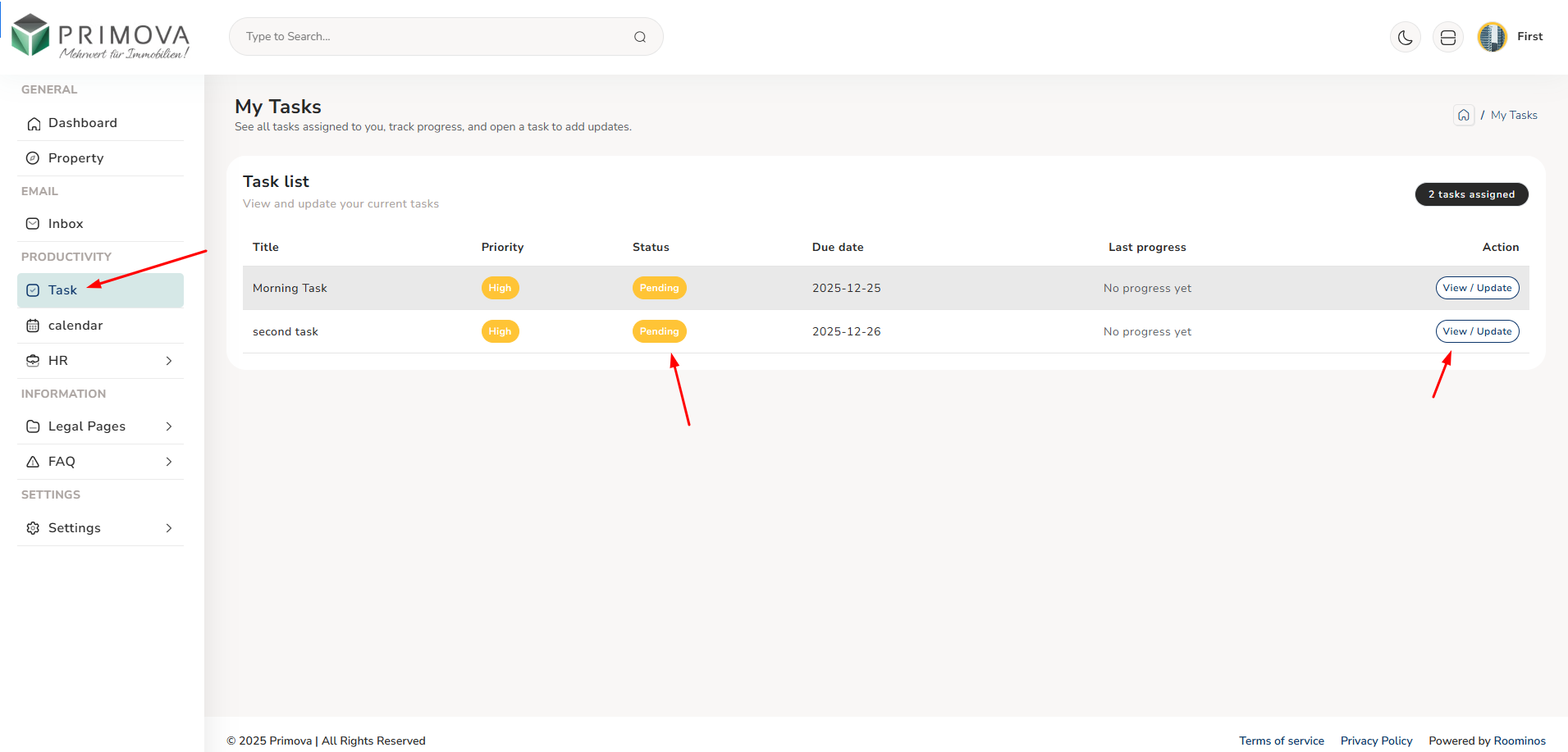Expand the HR submenu
1568x752 pixels.
click(x=168, y=361)
